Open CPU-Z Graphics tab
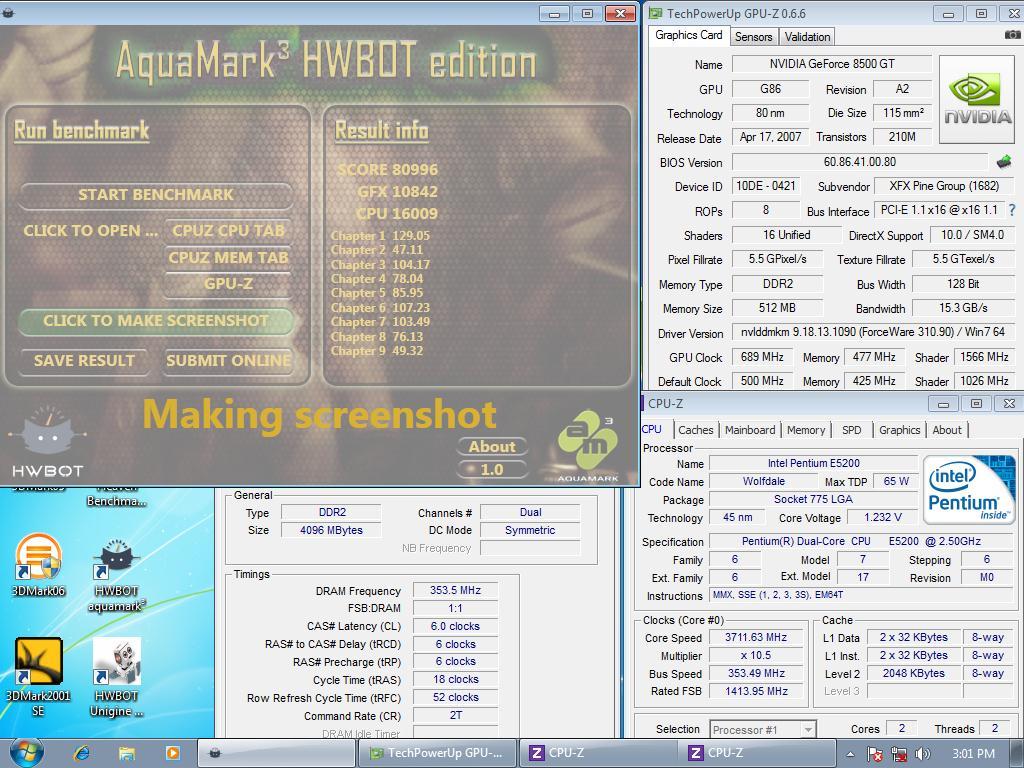1024x768 pixels. click(899, 430)
